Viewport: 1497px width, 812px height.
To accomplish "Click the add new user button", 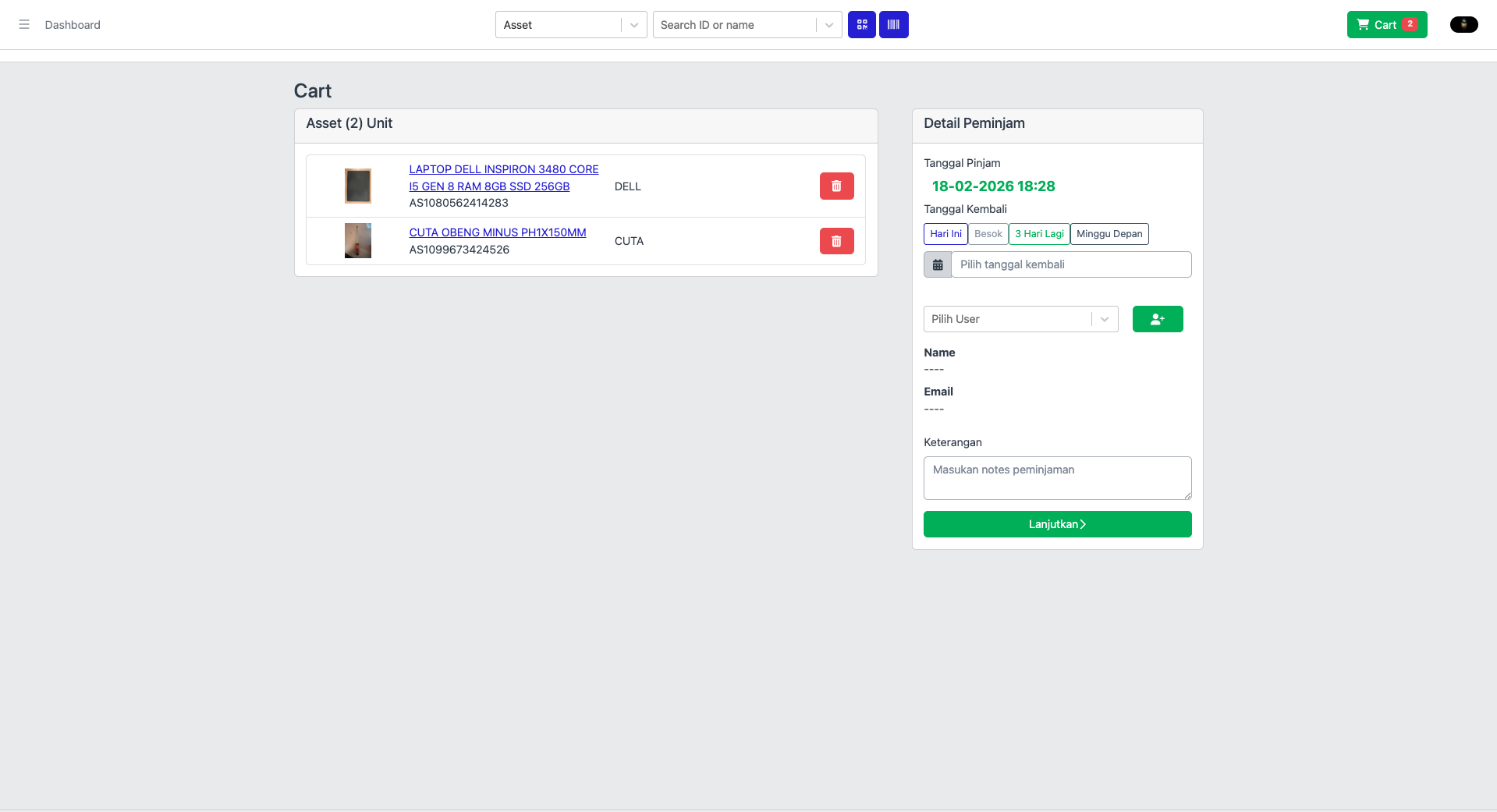I will tap(1157, 319).
